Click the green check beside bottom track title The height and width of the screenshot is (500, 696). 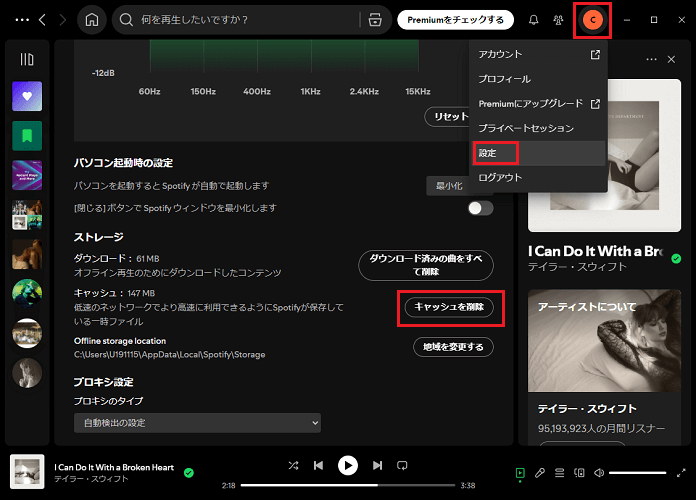189,473
